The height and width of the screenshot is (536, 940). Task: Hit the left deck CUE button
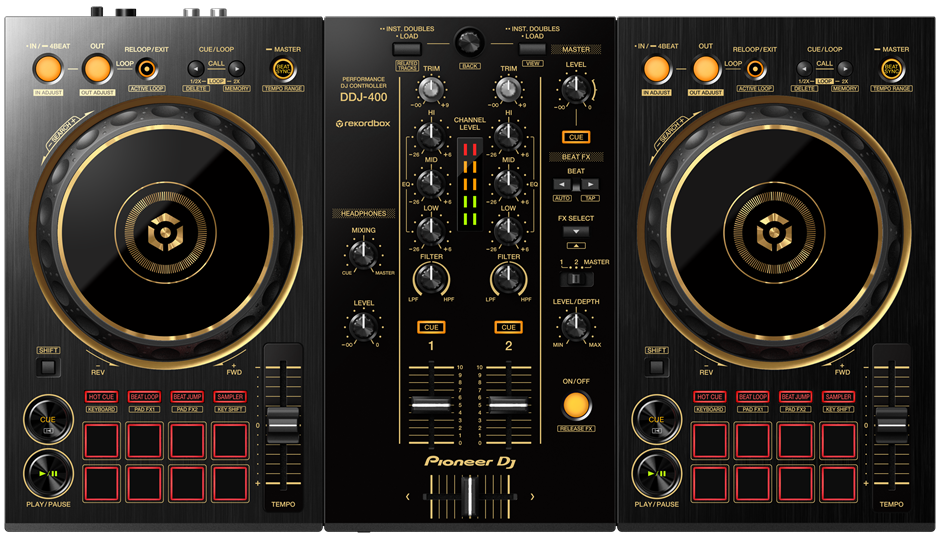click(48, 419)
